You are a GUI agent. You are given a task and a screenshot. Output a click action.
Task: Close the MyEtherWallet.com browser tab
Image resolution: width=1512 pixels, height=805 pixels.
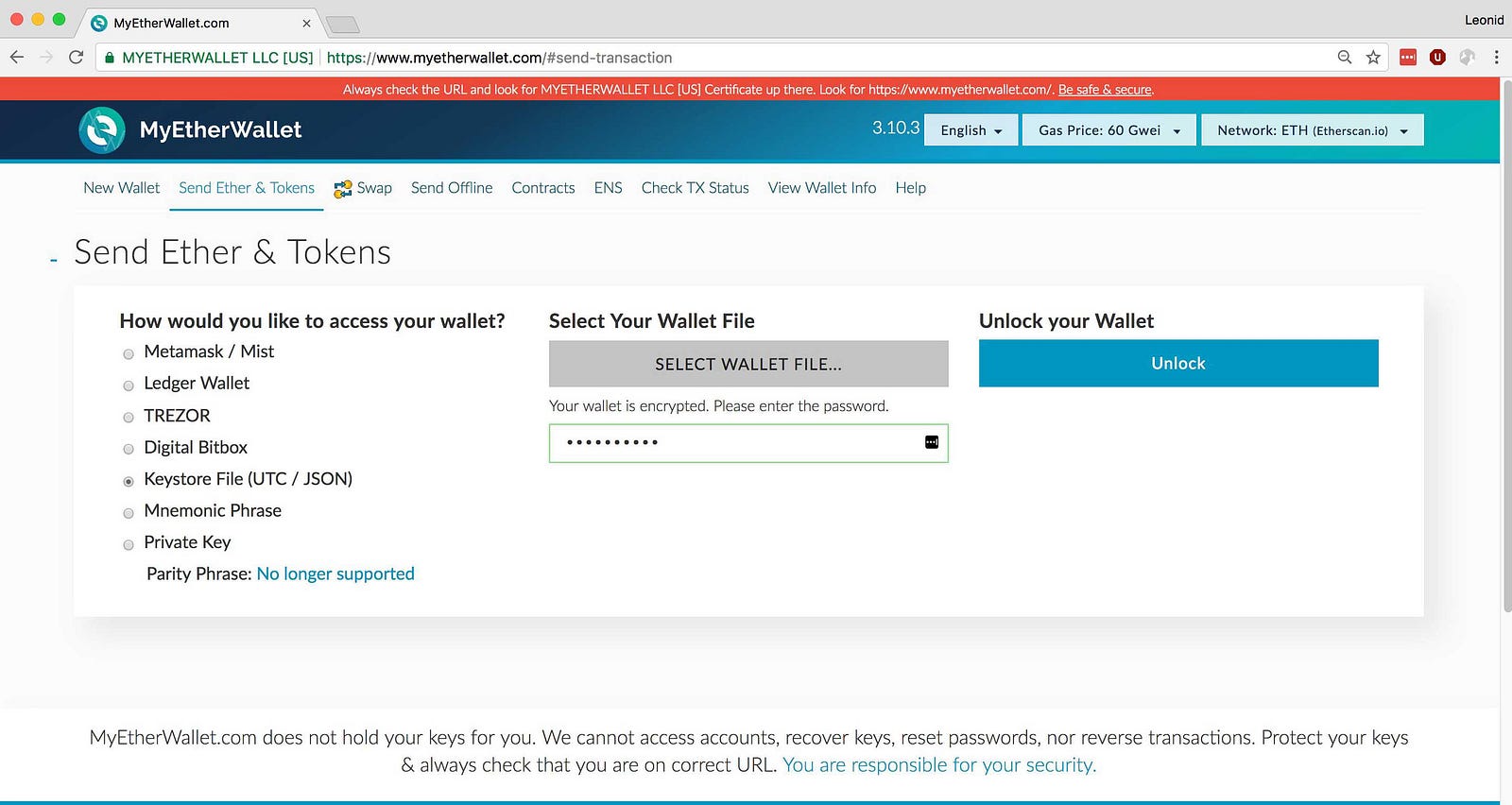[x=306, y=23]
